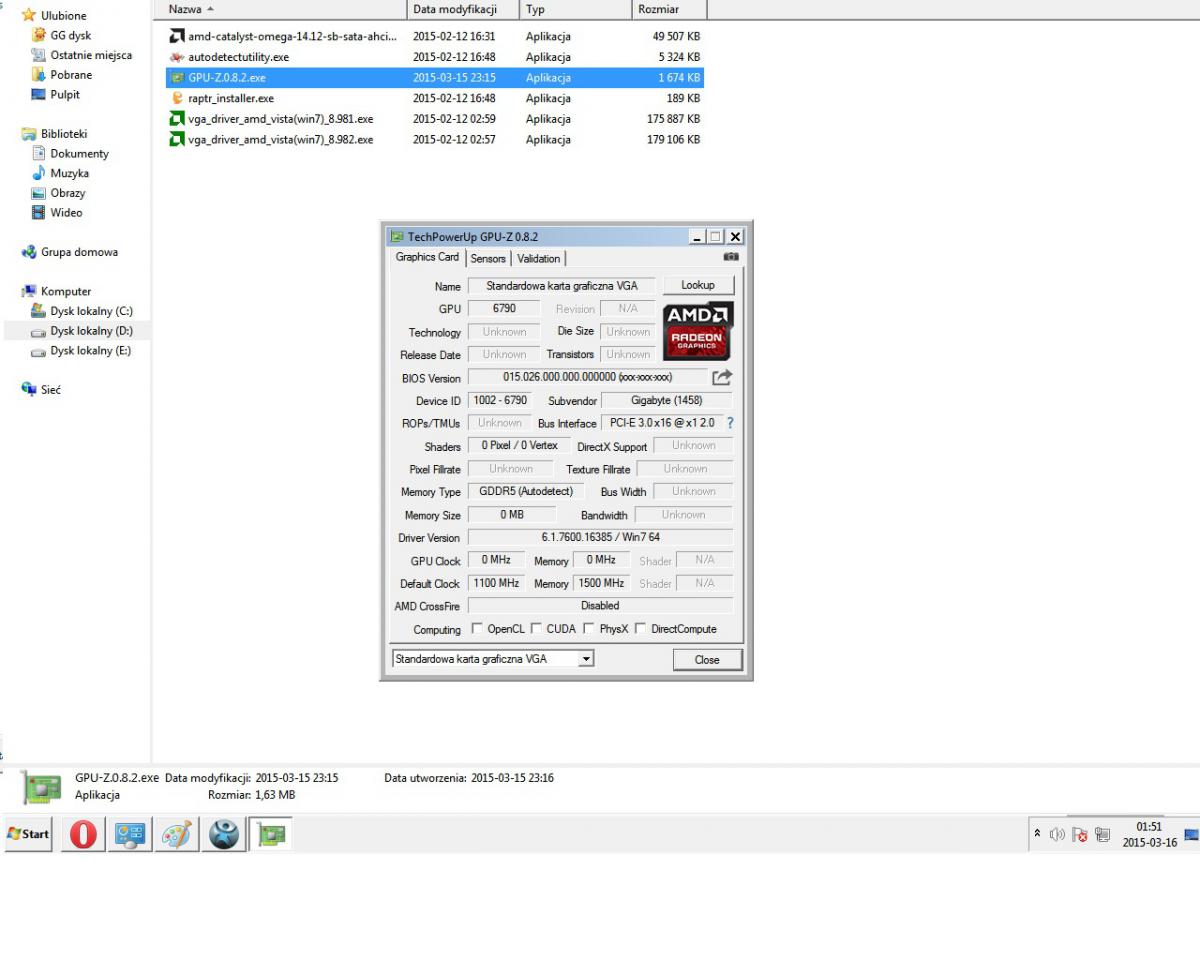
Task: Click the GPU-Z.0.8.2.exe file icon
Action: click(177, 77)
